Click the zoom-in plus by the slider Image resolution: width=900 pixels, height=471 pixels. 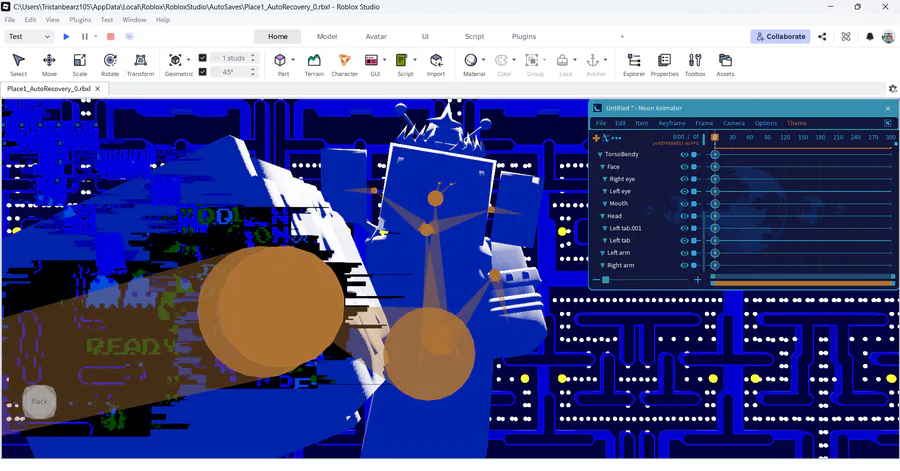tap(697, 280)
